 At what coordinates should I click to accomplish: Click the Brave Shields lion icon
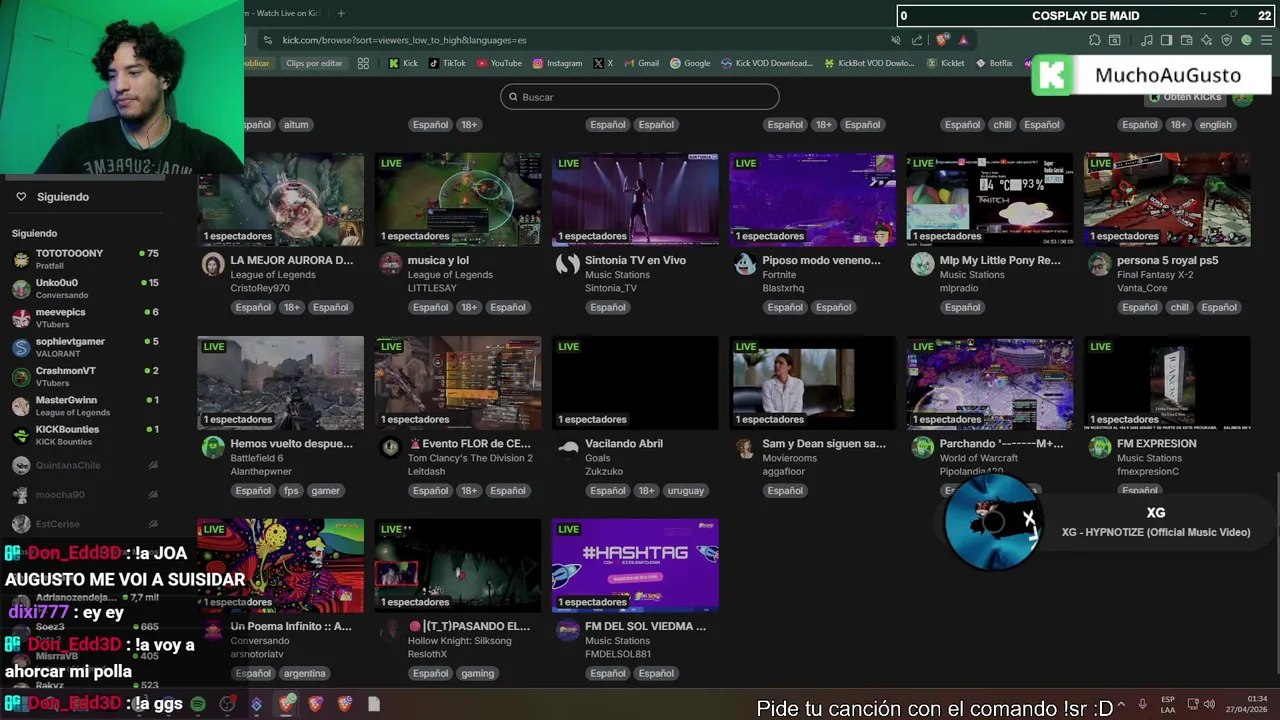click(x=942, y=40)
